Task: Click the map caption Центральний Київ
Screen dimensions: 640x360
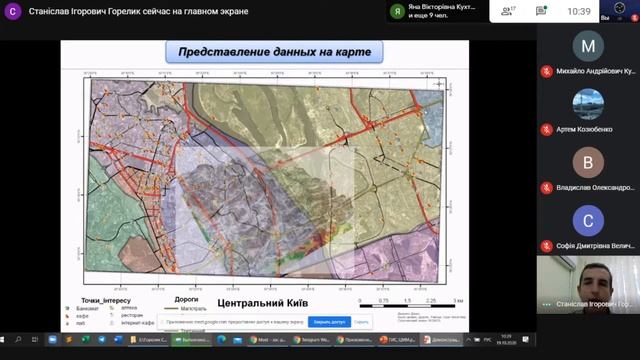Action: (x=262, y=303)
